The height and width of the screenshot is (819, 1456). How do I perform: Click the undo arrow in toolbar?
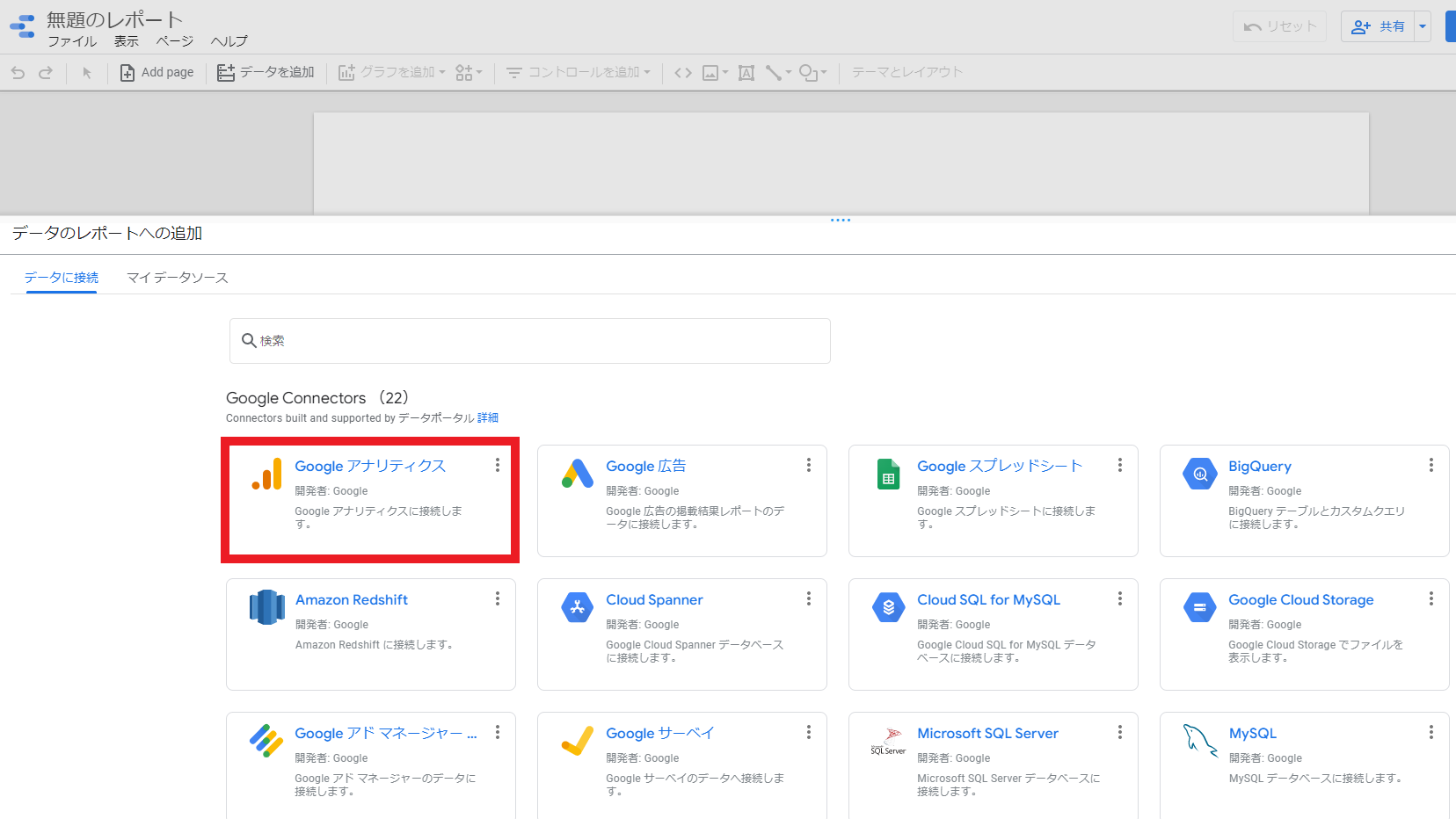pyautogui.click(x=18, y=73)
